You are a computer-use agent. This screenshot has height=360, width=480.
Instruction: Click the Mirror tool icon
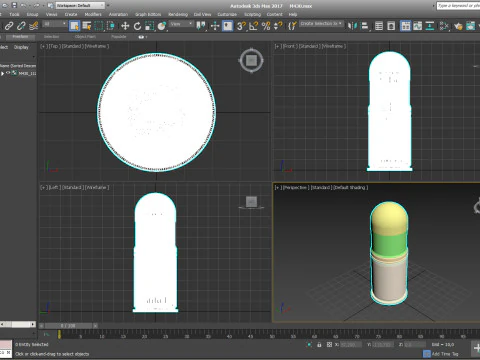point(352,26)
